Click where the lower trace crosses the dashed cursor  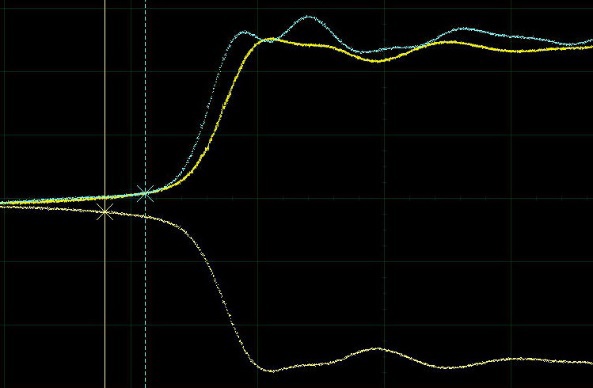coord(146,217)
